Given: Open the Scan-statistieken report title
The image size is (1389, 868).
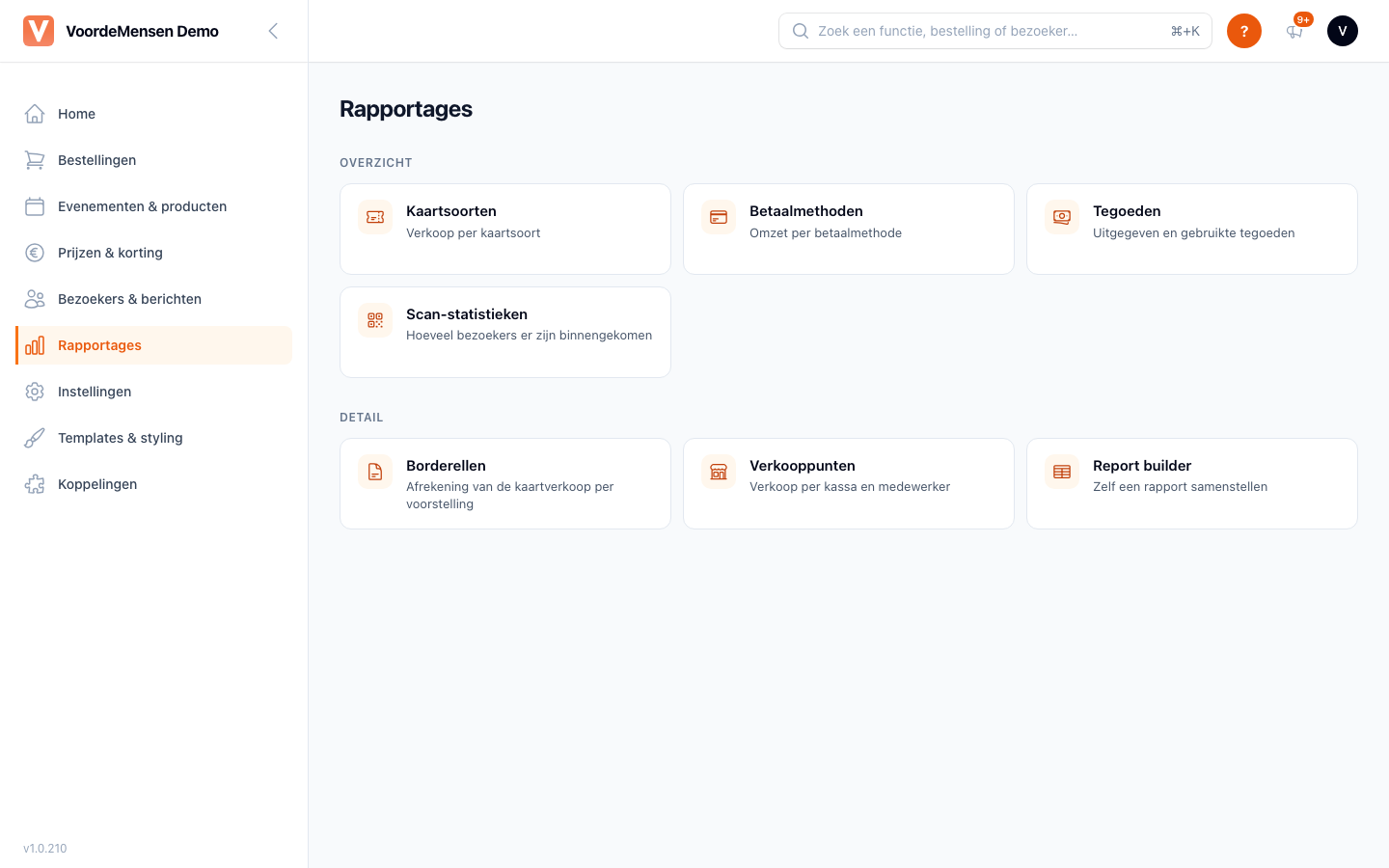Looking at the screenshot, I should tap(467, 314).
